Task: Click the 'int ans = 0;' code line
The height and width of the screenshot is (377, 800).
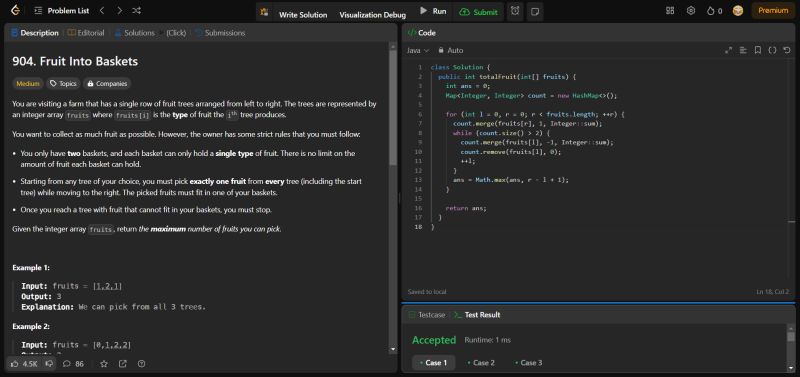Action: (x=468, y=86)
